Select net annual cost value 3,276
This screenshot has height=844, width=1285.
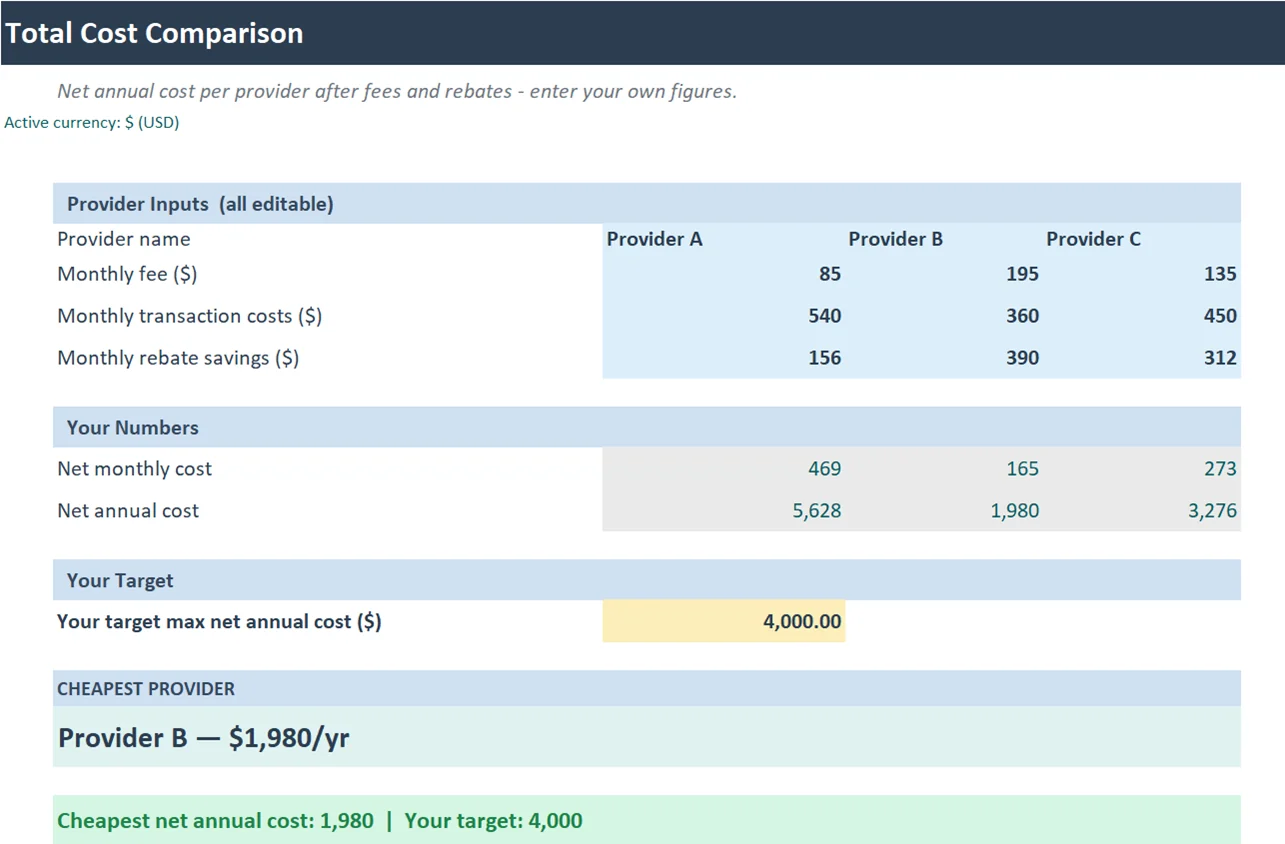tap(1142, 510)
